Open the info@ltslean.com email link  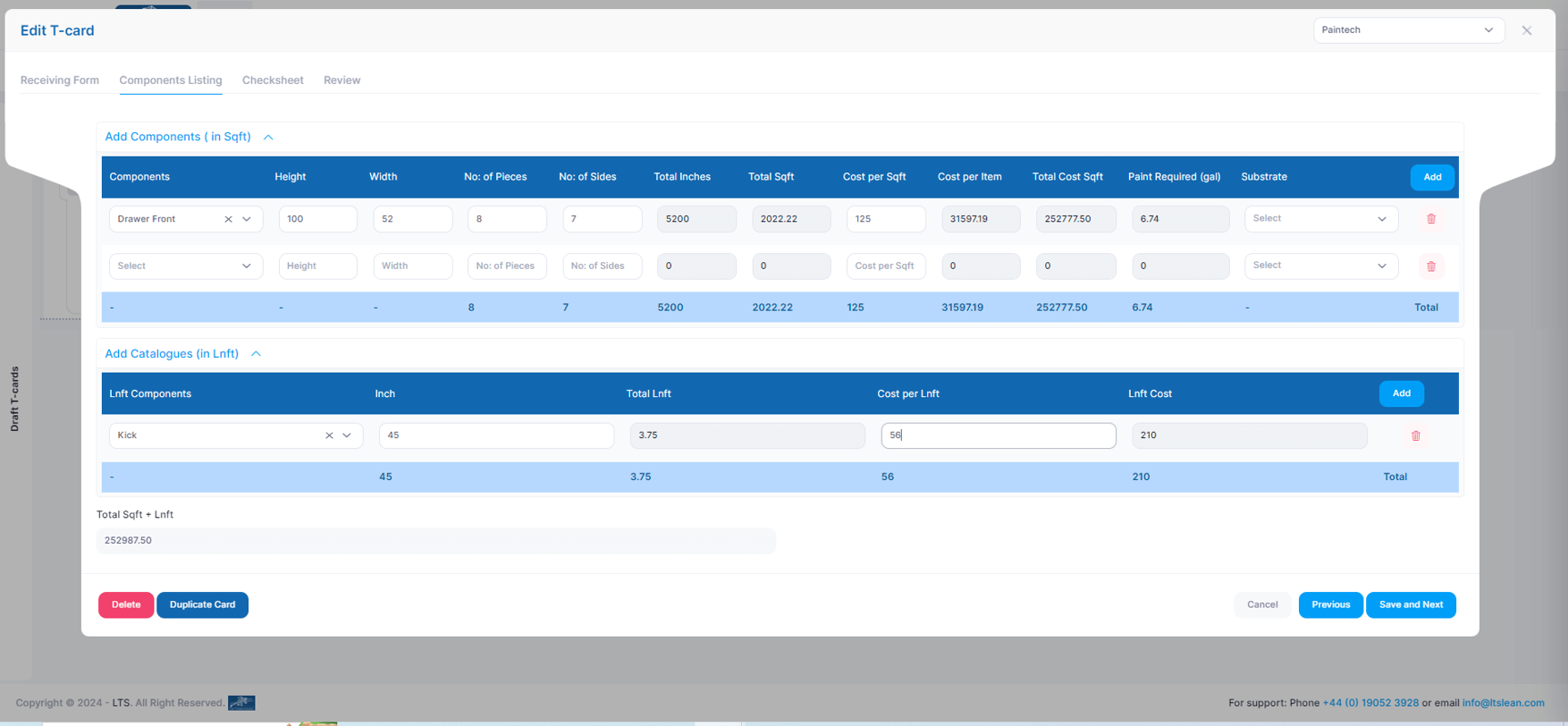(1503, 703)
